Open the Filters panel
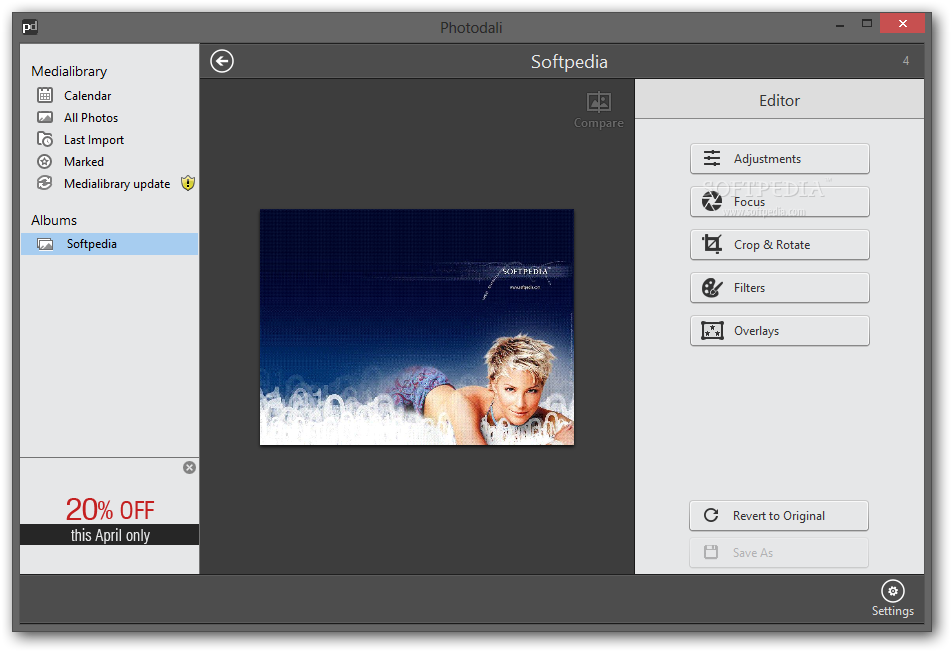 tap(780, 288)
